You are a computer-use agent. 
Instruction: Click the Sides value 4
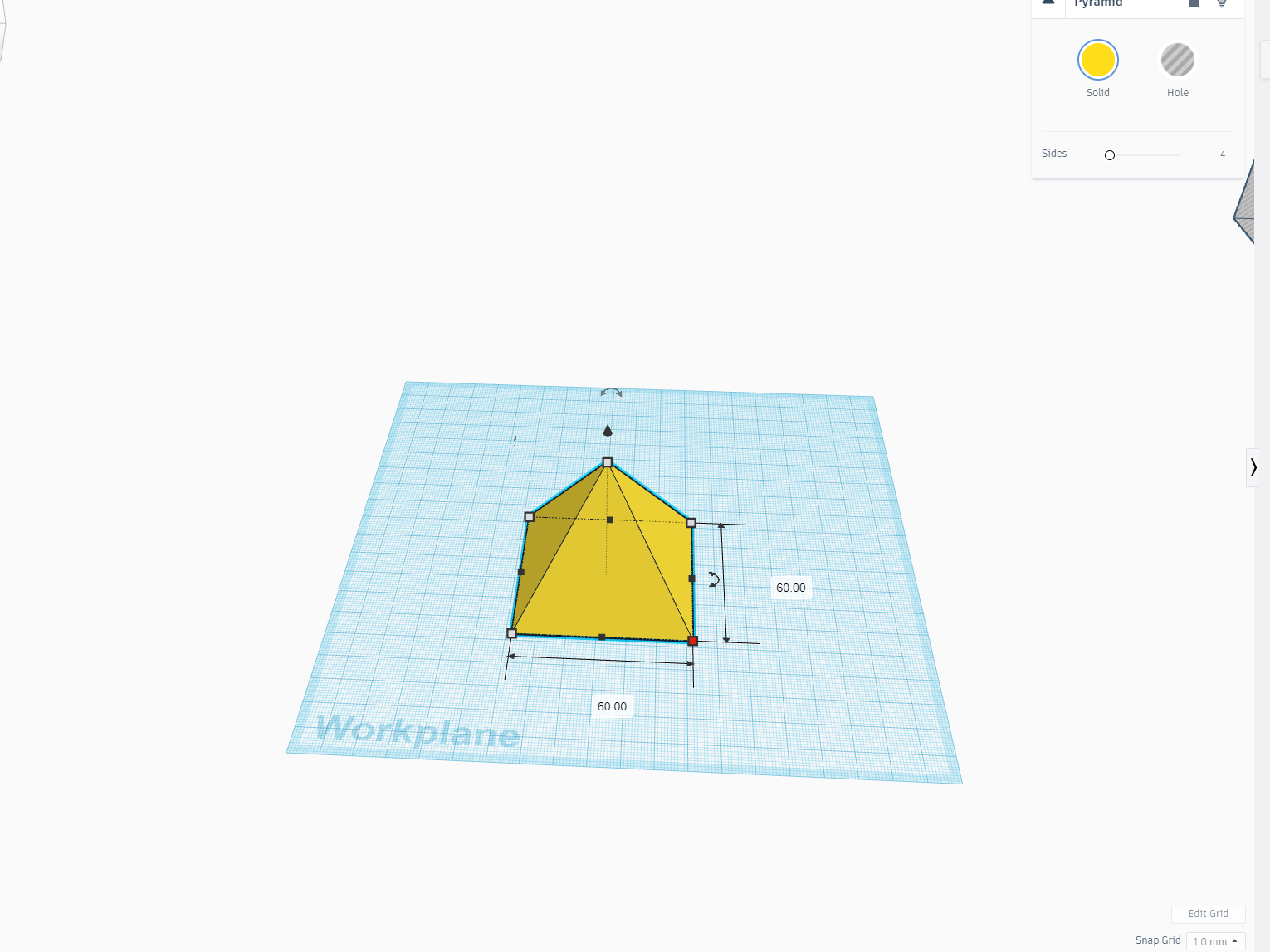coord(1223,154)
